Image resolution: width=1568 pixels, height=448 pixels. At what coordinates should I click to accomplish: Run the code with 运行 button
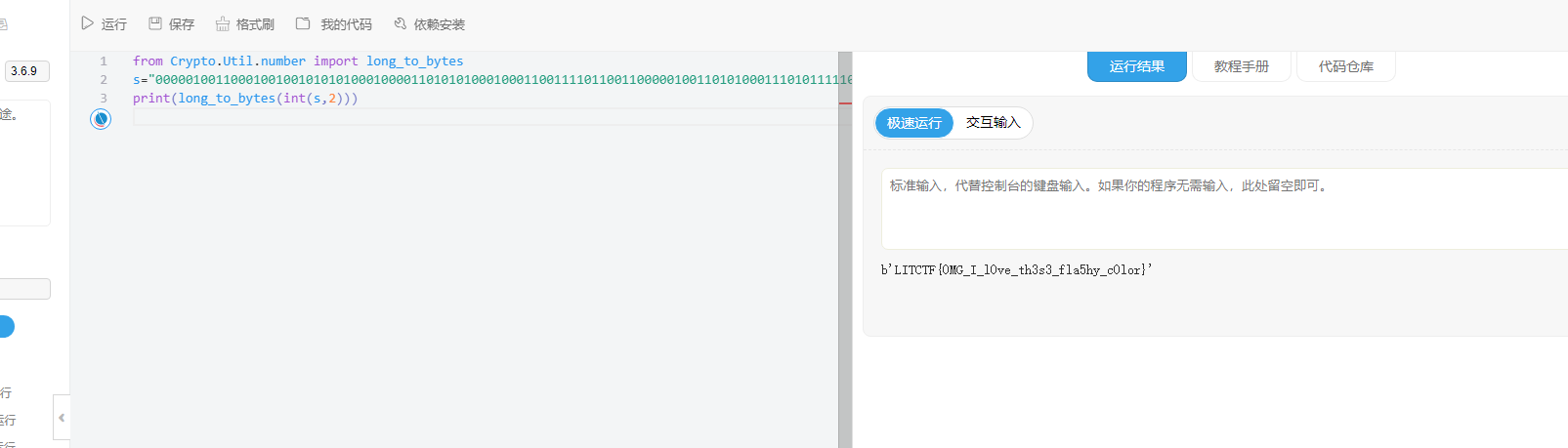tap(104, 23)
